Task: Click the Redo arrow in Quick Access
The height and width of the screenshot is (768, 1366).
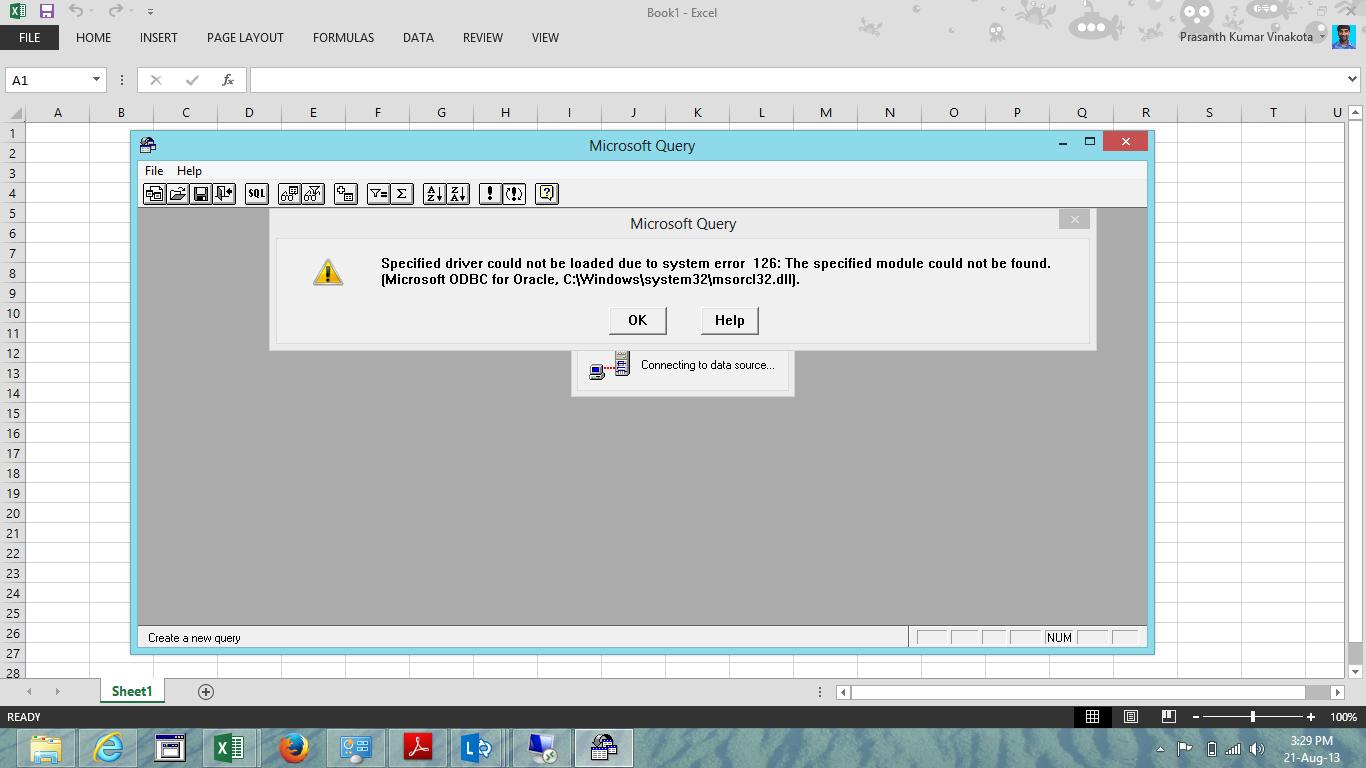Action: coord(116,11)
